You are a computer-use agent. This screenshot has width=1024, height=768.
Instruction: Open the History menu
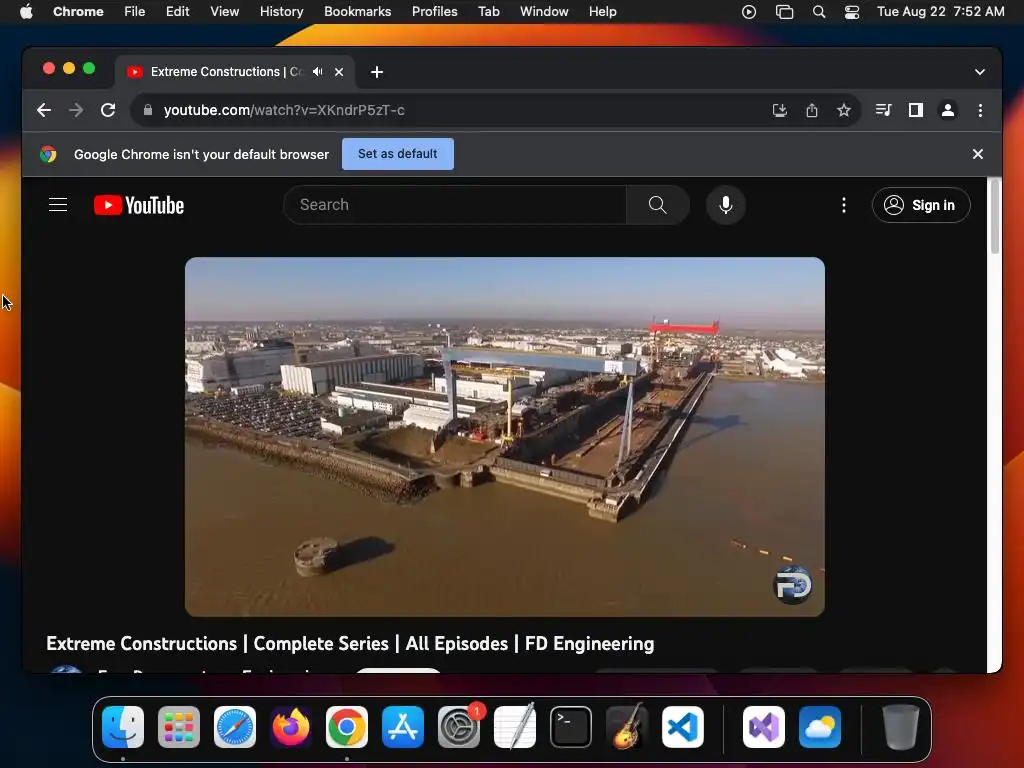click(x=281, y=12)
